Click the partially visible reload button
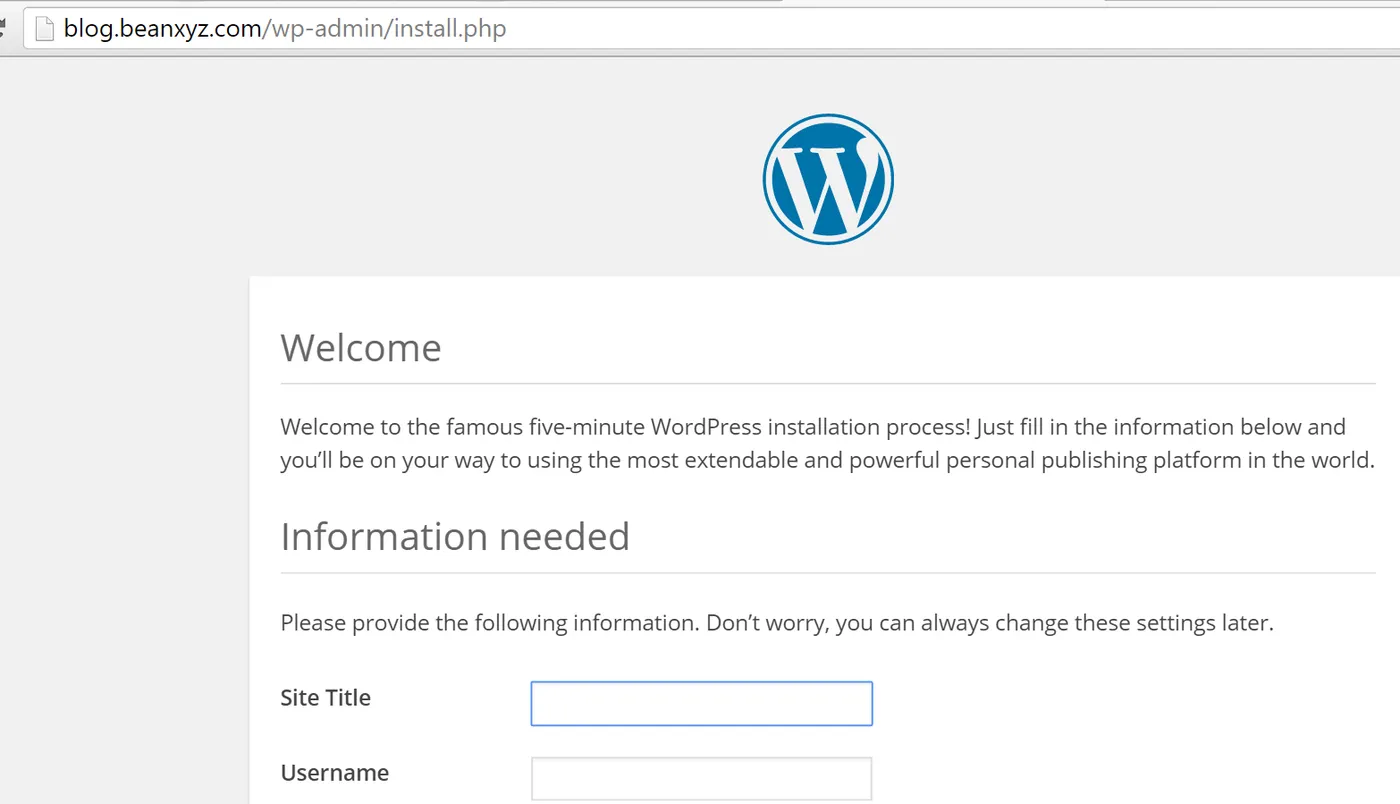Image resolution: width=1400 pixels, height=804 pixels. pyautogui.click(x=3, y=29)
